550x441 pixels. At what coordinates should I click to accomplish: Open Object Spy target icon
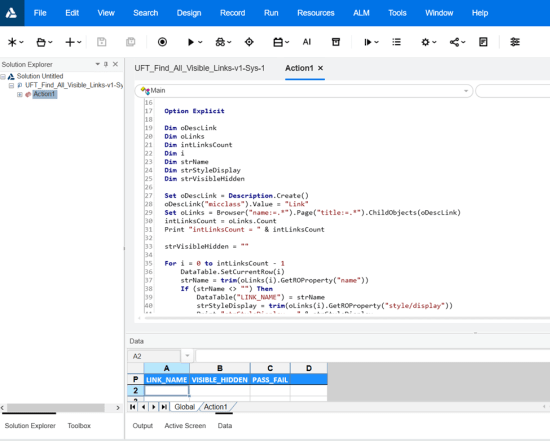[249, 42]
